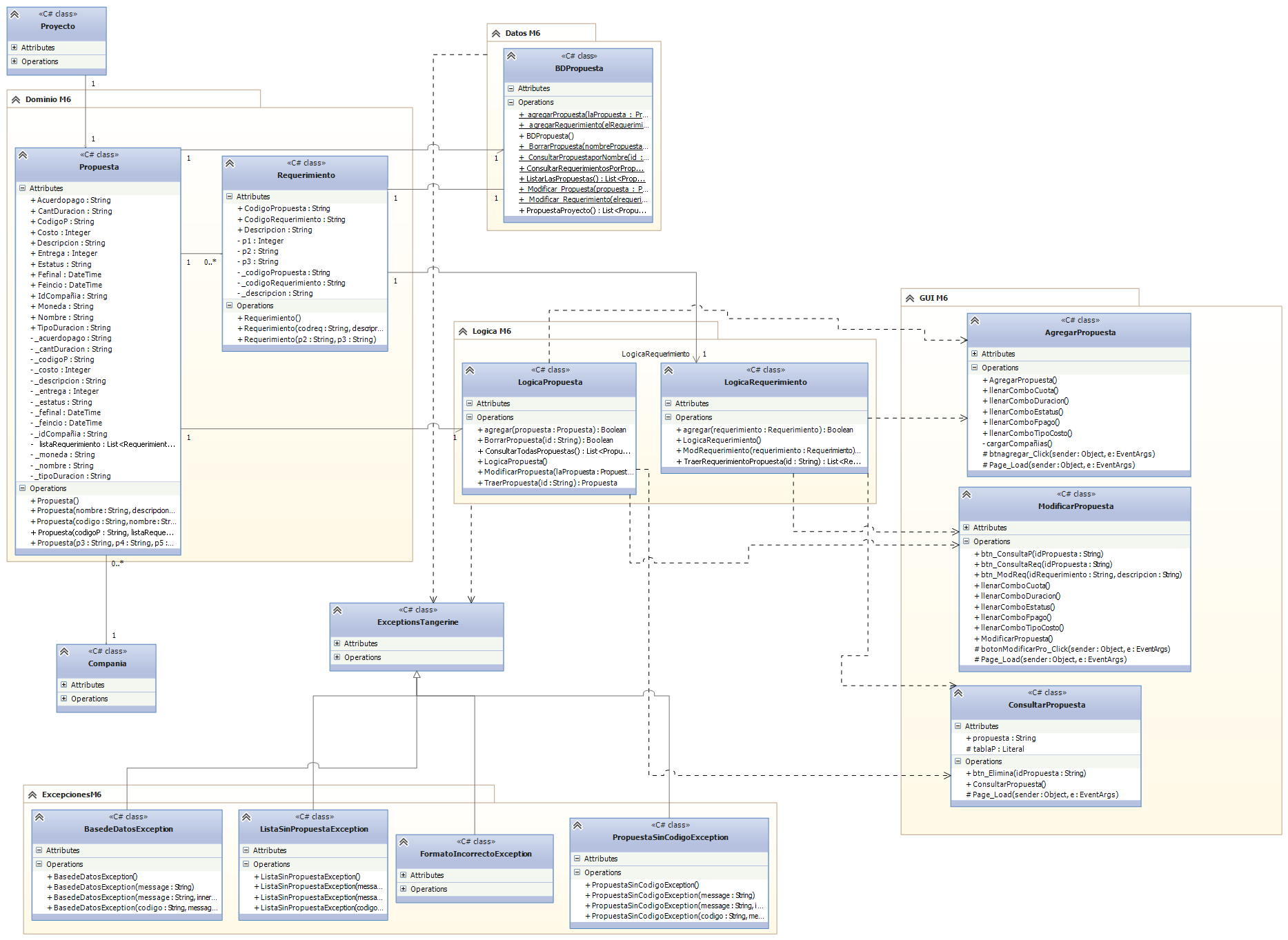Collapse Attributes section of Propuesta class
Screen dimensions: 1288x940
(22, 188)
